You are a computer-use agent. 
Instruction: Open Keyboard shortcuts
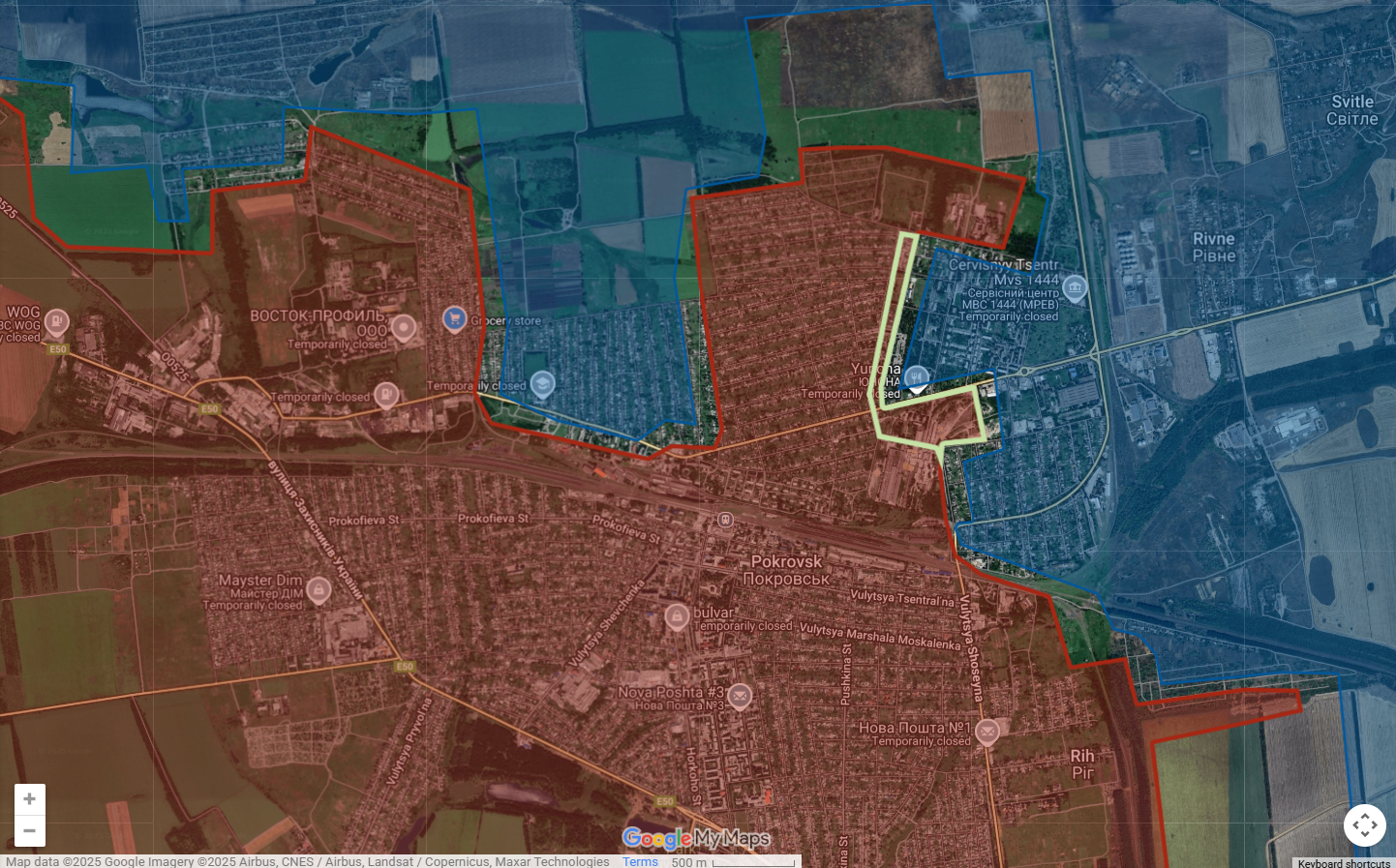coord(1344,863)
